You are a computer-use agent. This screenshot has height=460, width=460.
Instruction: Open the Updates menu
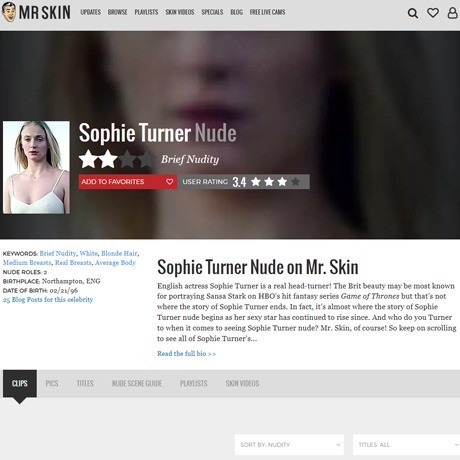[90, 12]
